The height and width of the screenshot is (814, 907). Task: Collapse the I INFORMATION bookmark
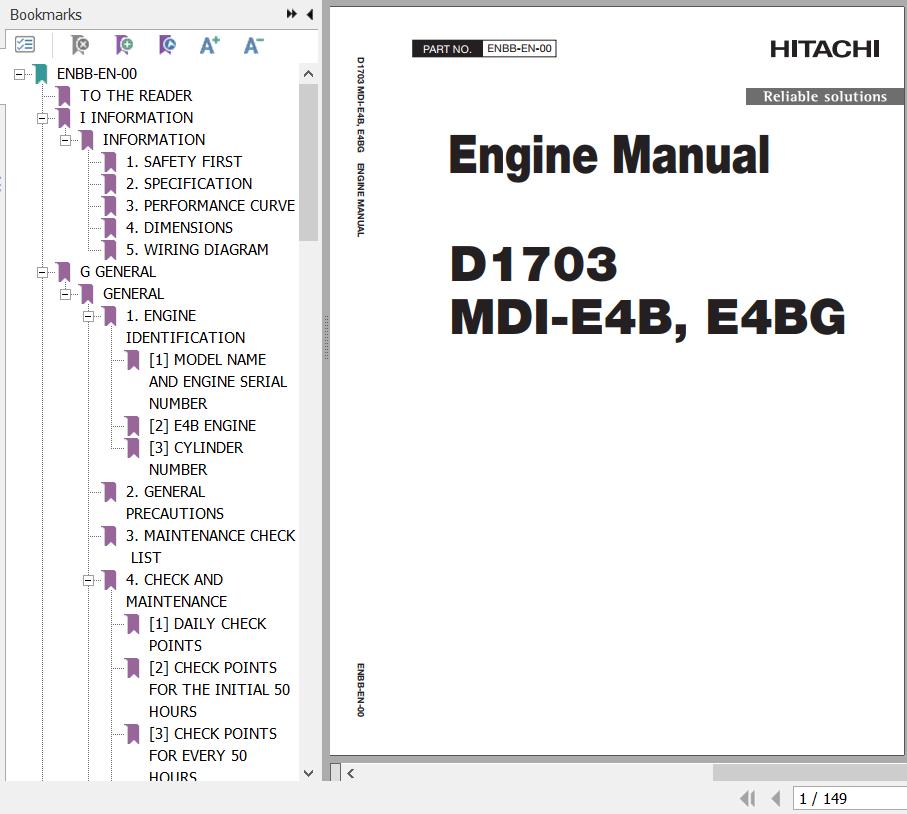pyautogui.click(x=42, y=118)
